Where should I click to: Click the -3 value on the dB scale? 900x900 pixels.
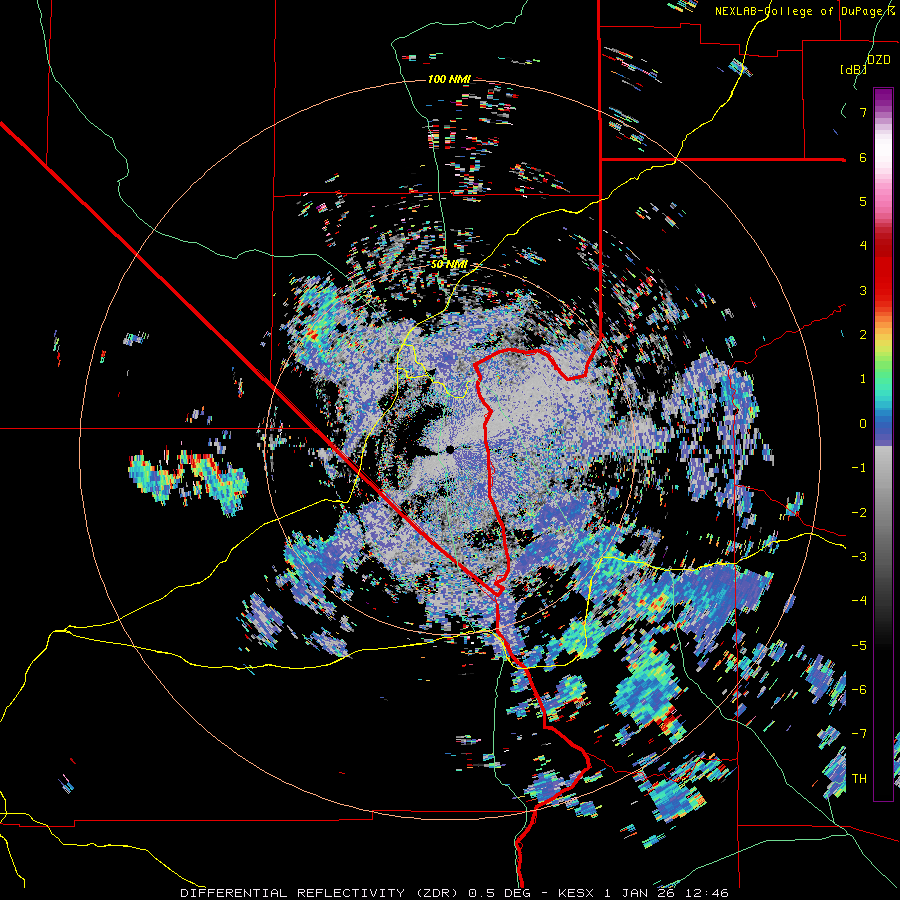(x=859, y=556)
